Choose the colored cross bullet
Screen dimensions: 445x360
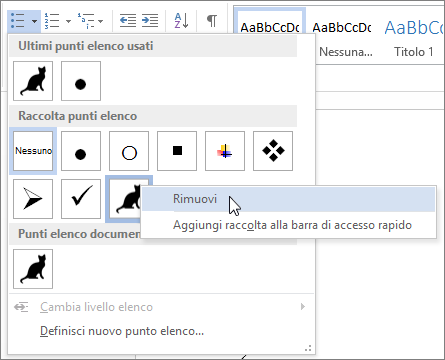click(x=225, y=151)
